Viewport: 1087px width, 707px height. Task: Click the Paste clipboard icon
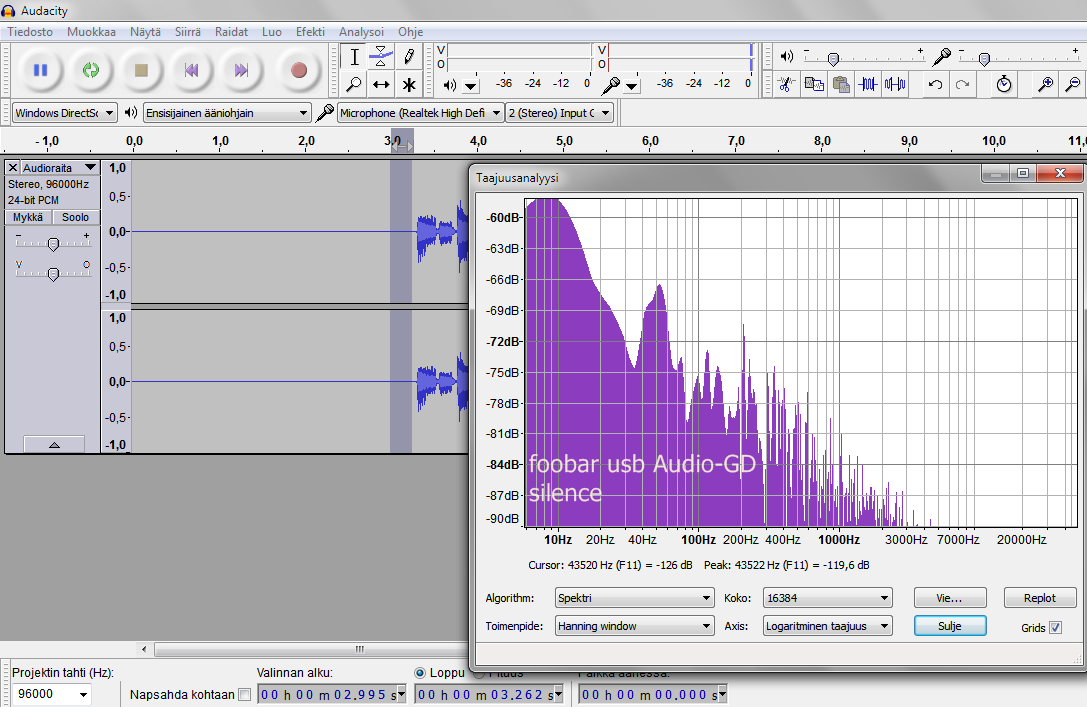(x=841, y=85)
